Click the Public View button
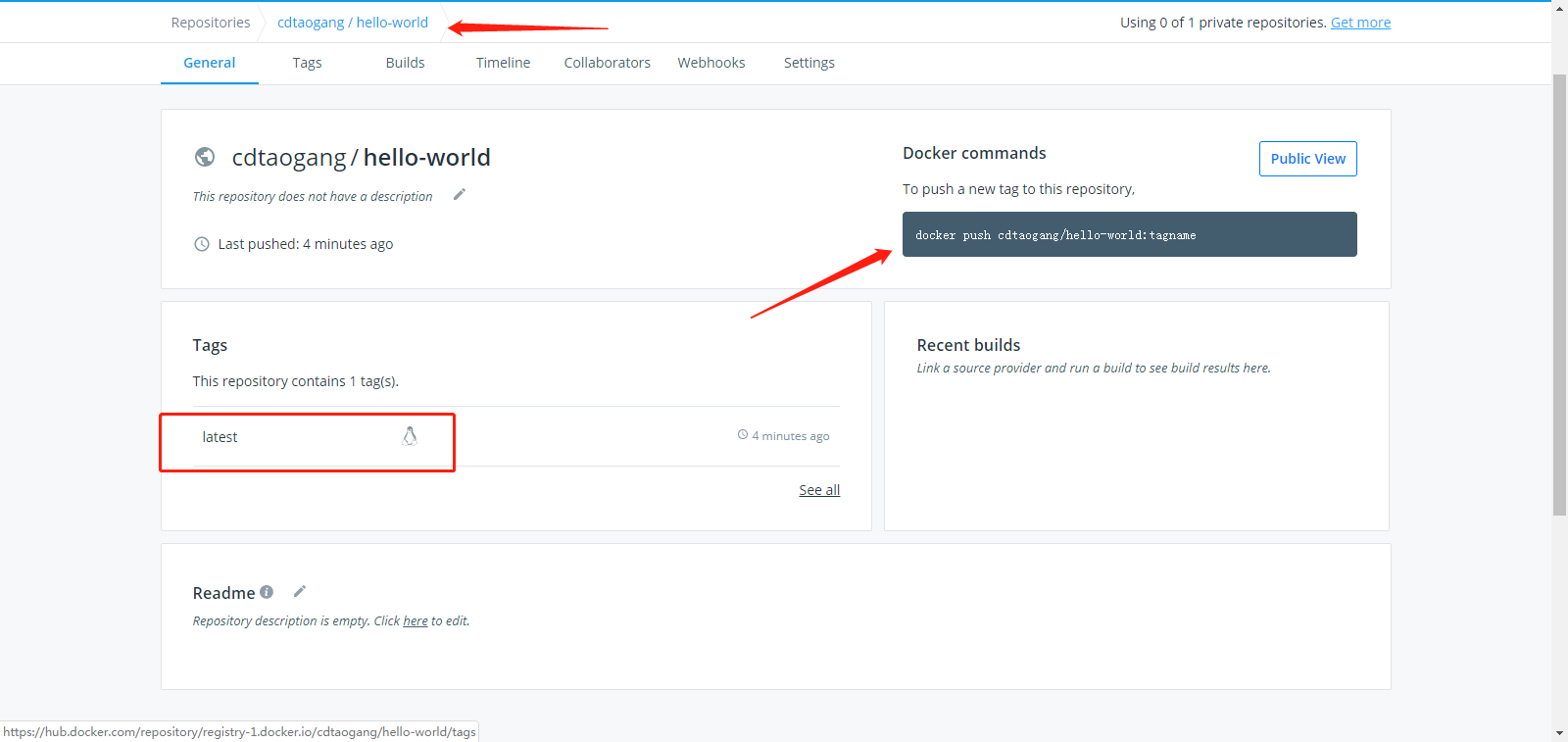 coord(1308,159)
